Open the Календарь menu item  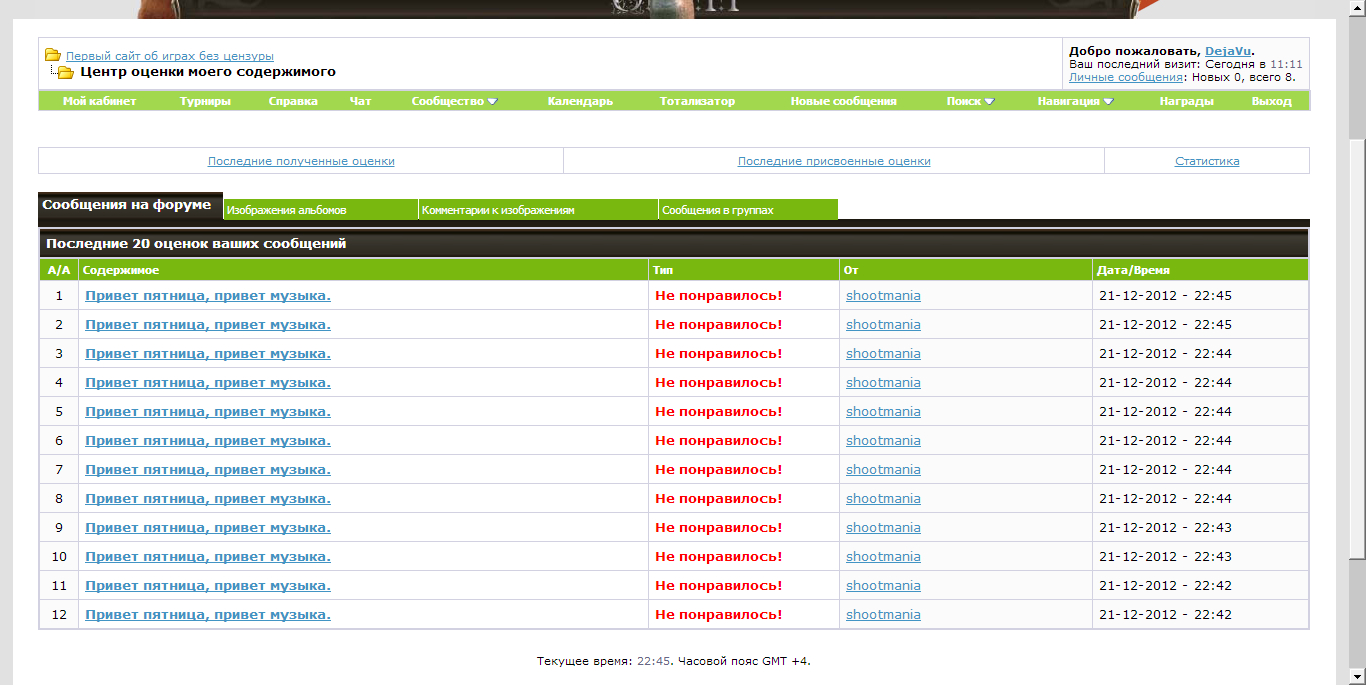coord(580,101)
